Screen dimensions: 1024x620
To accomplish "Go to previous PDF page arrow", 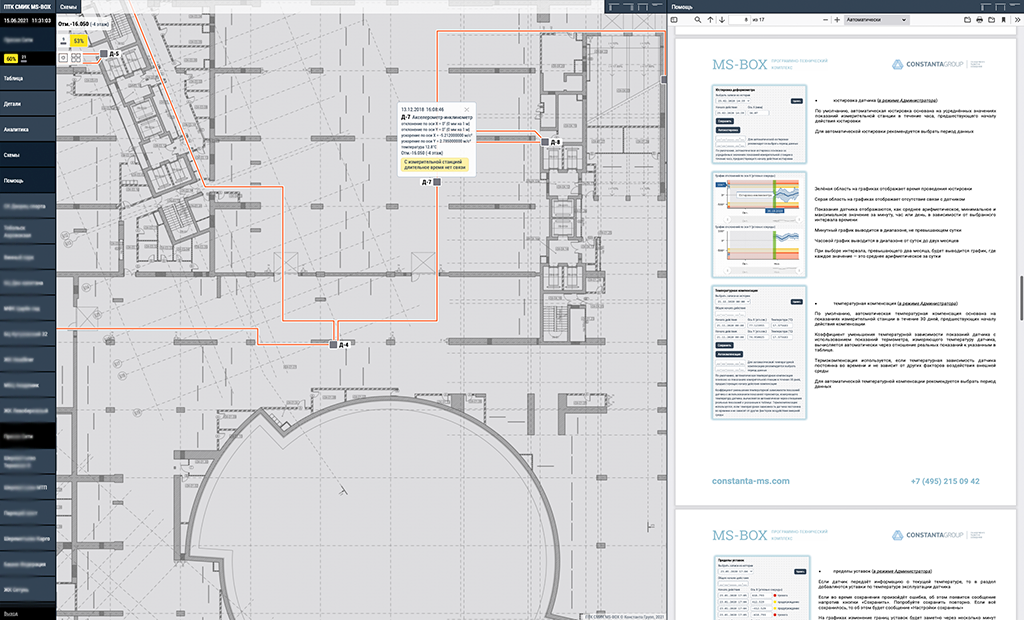I will (709, 19).
